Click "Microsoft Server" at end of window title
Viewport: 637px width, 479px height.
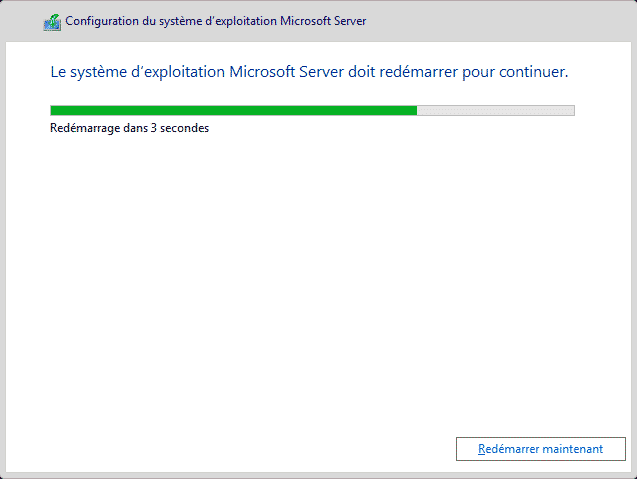[337, 21]
